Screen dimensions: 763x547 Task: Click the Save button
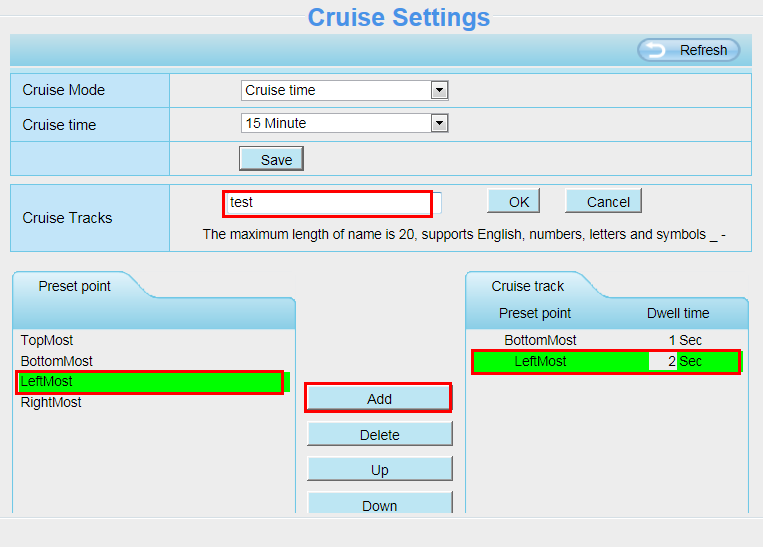coord(272,159)
